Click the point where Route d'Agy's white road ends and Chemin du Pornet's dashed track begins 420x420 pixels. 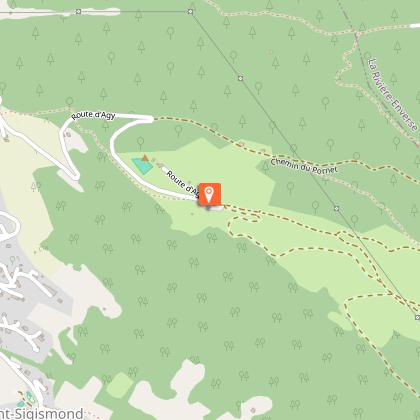tap(154, 119)
